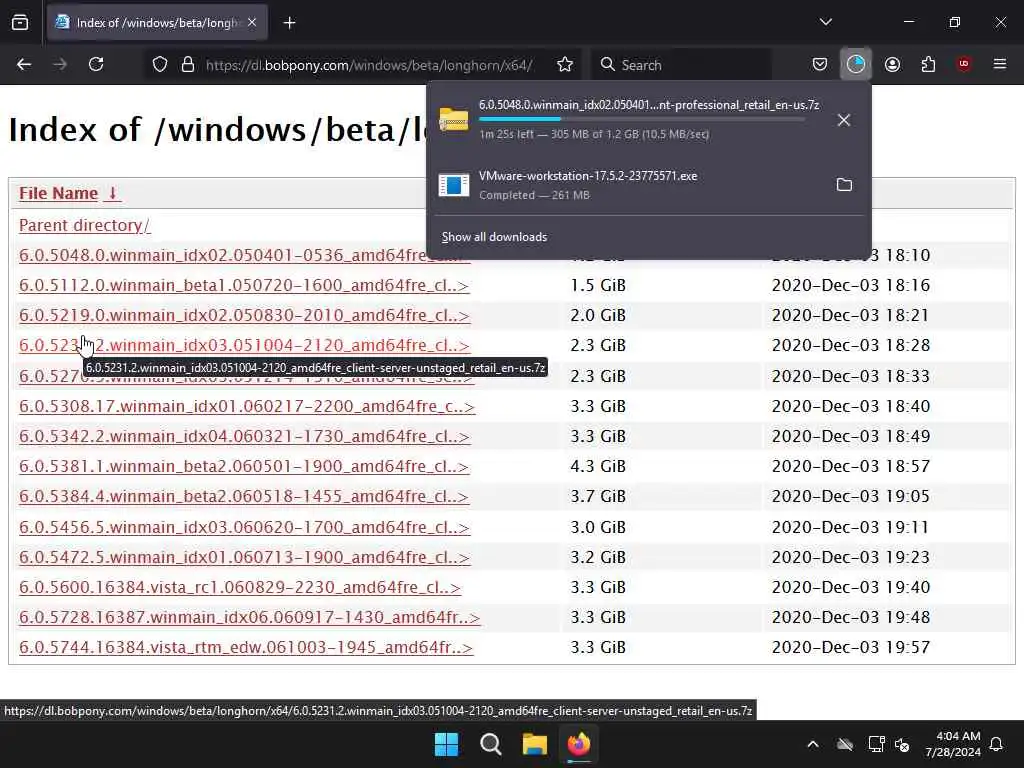
Task: Reload the current page
Action: tap(96, 64)
